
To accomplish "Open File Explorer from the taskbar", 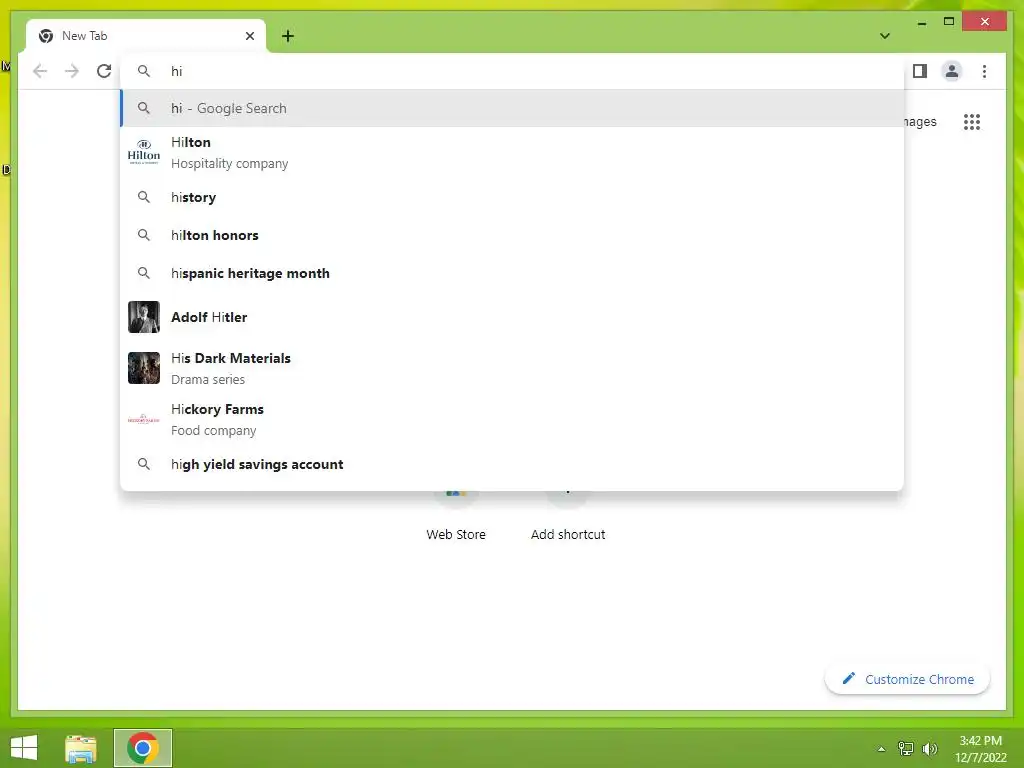I will point(81,748).
